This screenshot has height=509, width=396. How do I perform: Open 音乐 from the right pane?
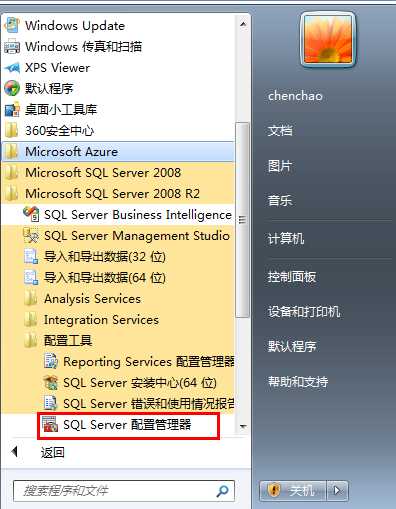click(280, 201)
